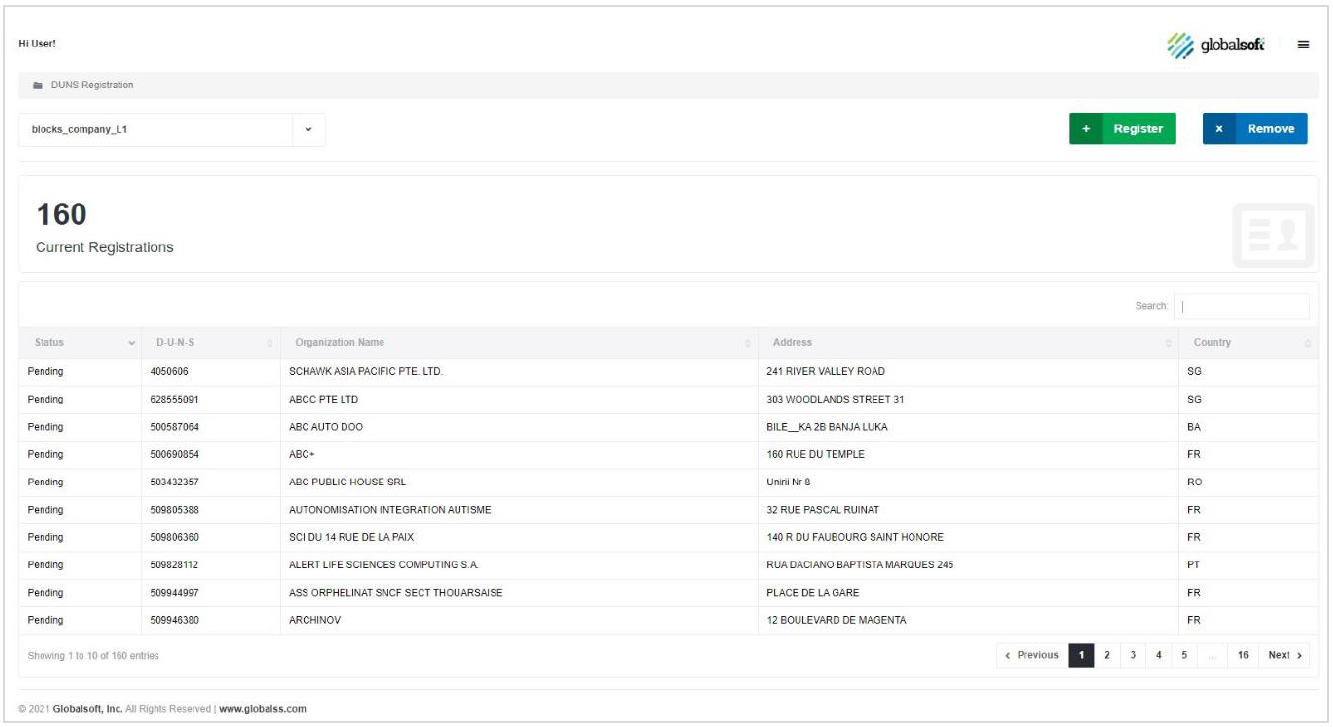
Task: Click DUNS number 509828112
Action: tap(174, 565)
